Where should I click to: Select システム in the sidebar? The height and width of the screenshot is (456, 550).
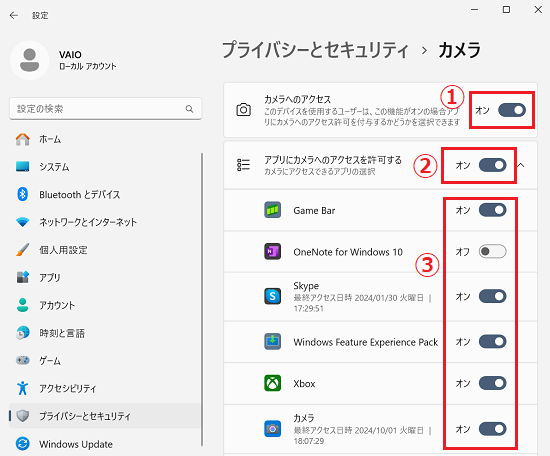(x=105, y=167)
